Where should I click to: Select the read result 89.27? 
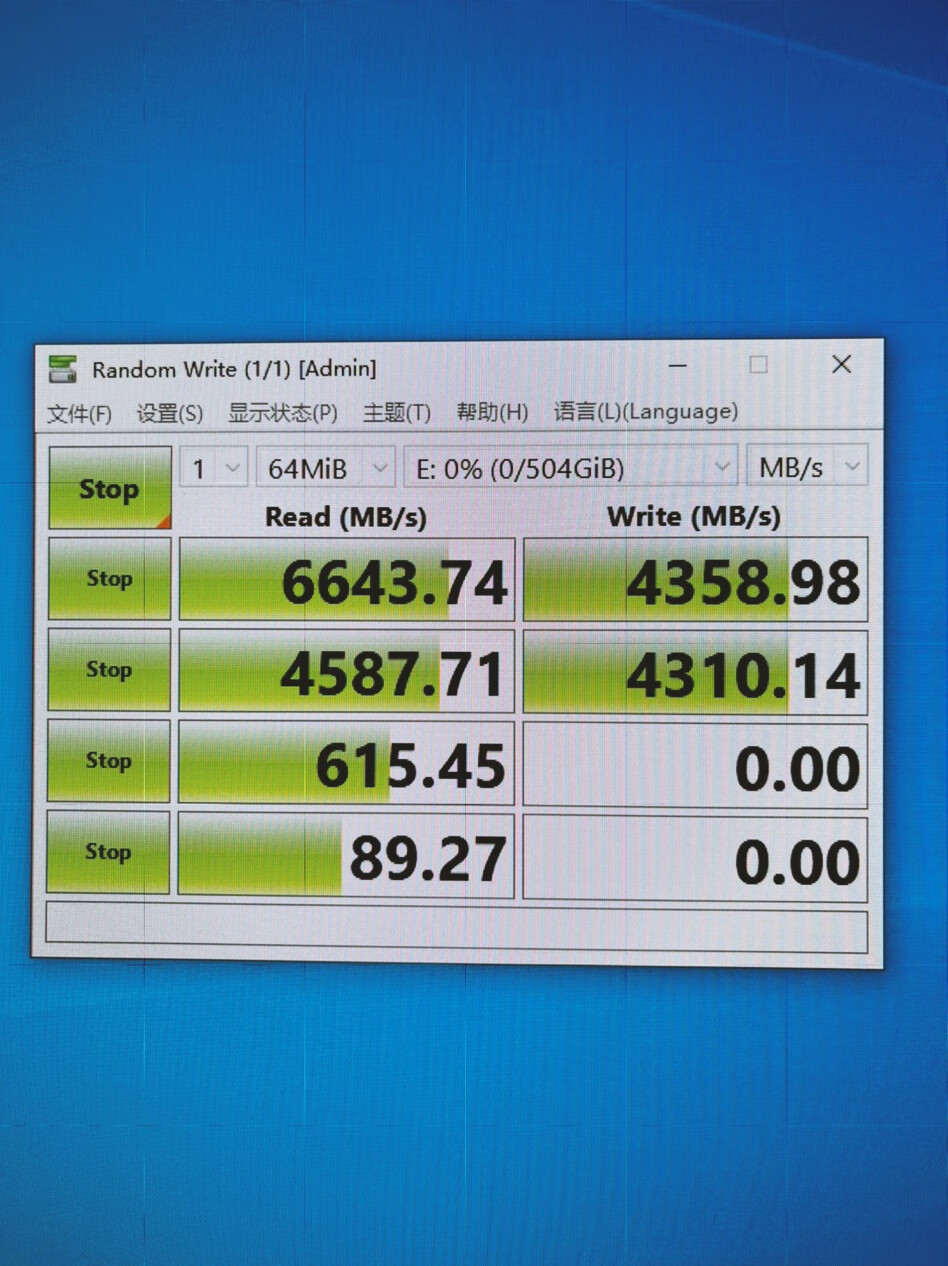point(346,856)
